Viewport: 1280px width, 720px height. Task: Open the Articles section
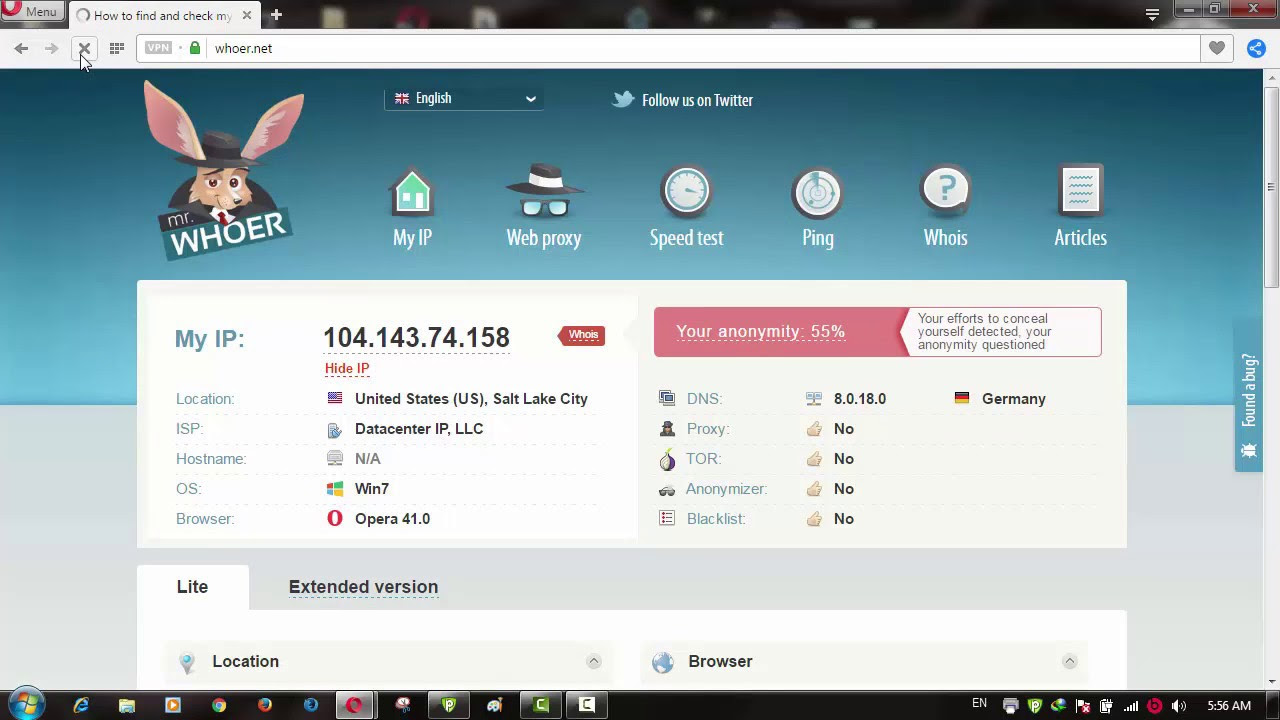pyautogui.click(x=1080, y=206)
